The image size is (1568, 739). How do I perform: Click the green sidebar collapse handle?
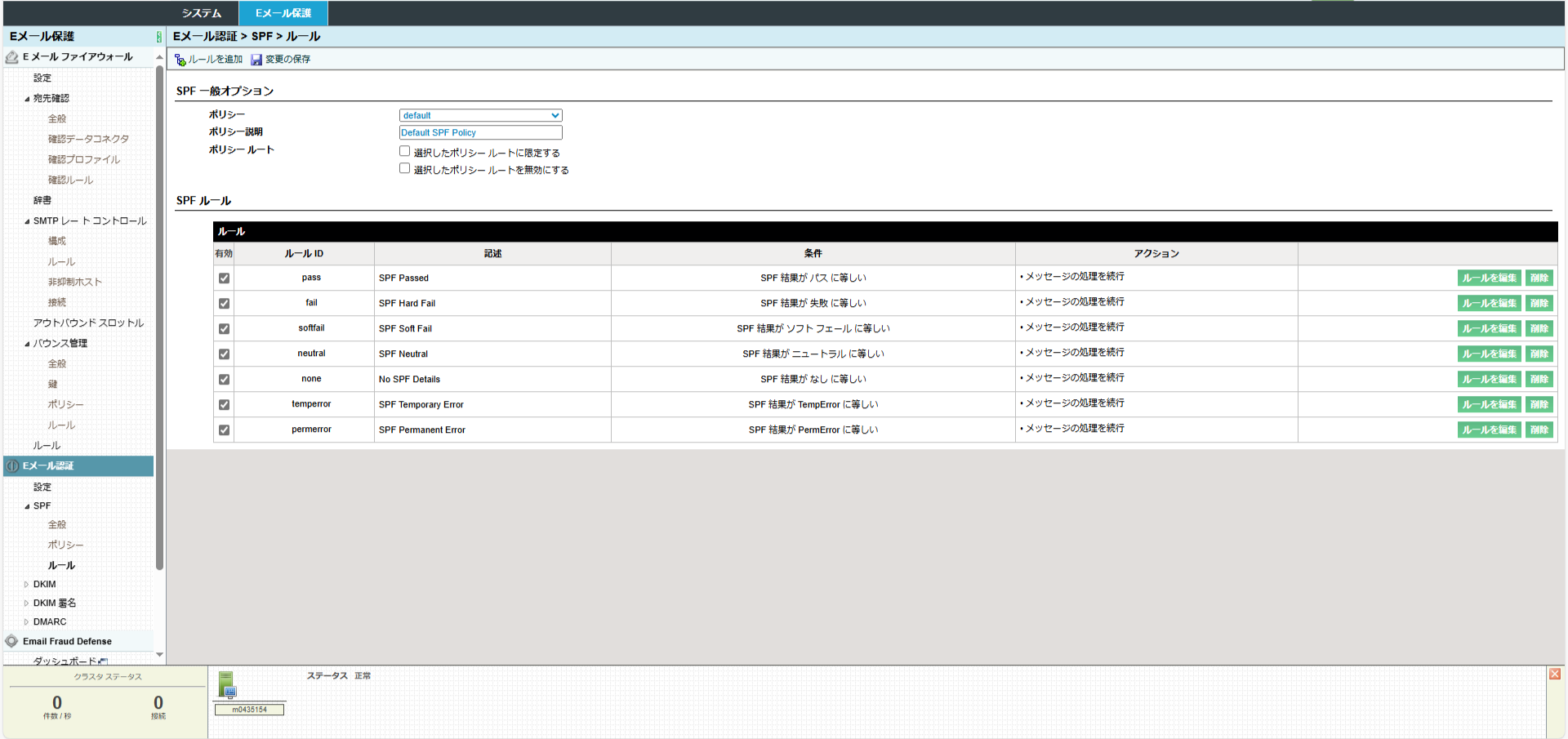coord(158,37)
